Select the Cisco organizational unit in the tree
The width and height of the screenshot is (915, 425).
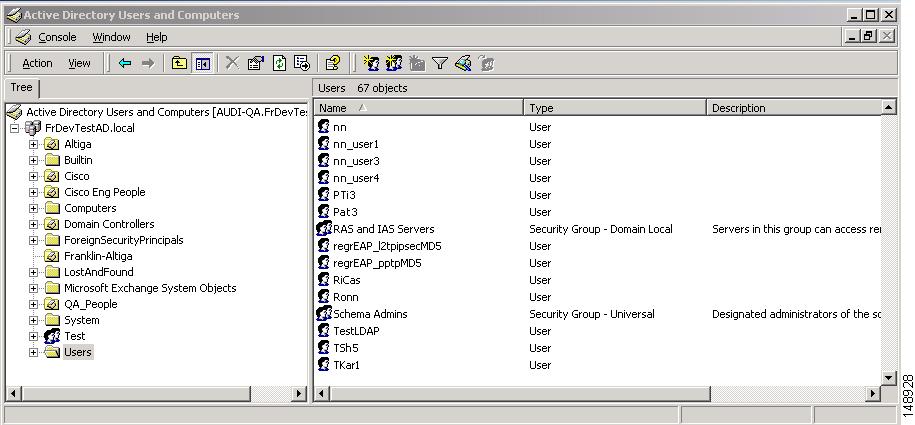(76, 176)
